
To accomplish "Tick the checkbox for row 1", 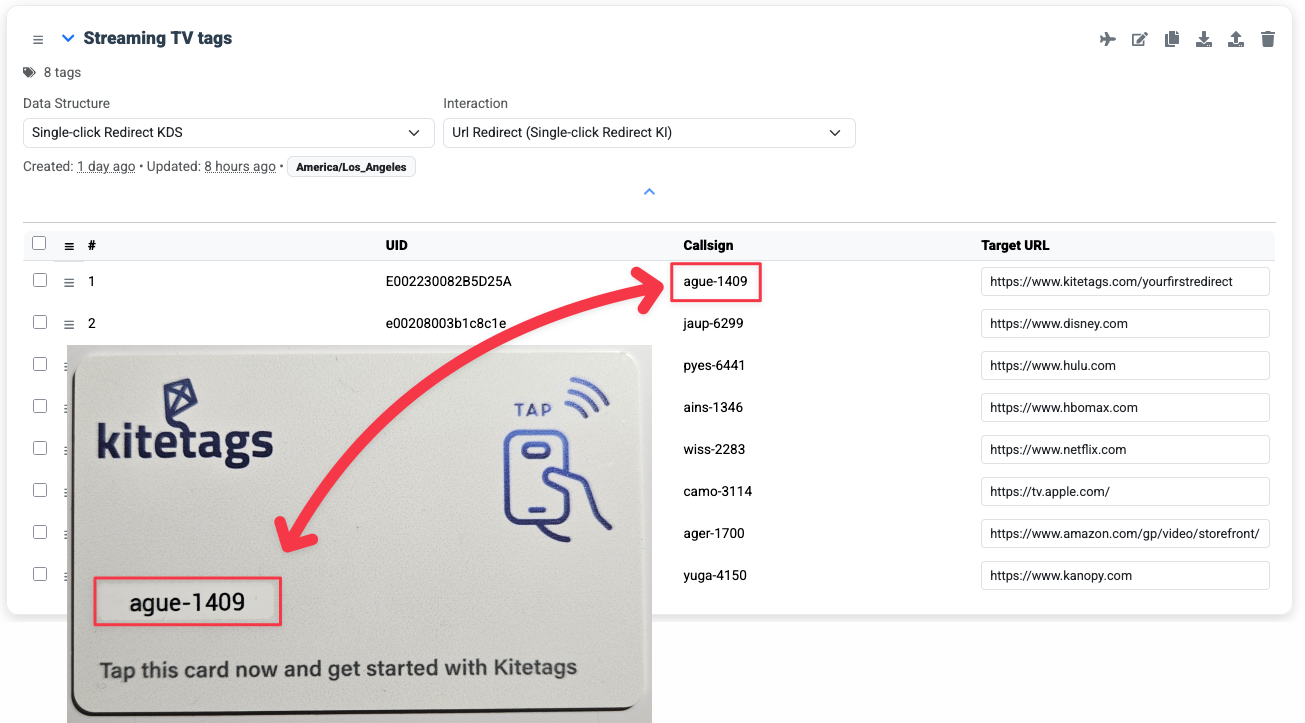I will coord(40,280).
